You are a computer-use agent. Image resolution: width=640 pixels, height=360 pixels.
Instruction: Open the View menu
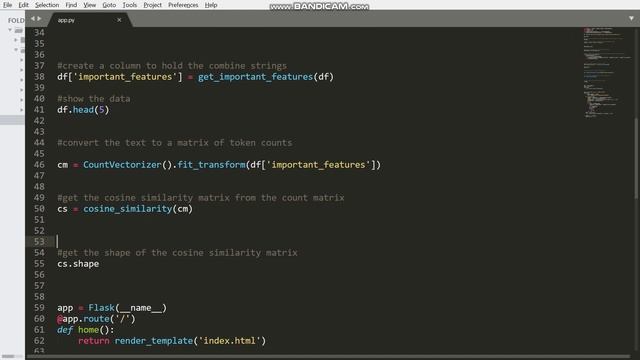pyautogui.click(x=89, y=5)
